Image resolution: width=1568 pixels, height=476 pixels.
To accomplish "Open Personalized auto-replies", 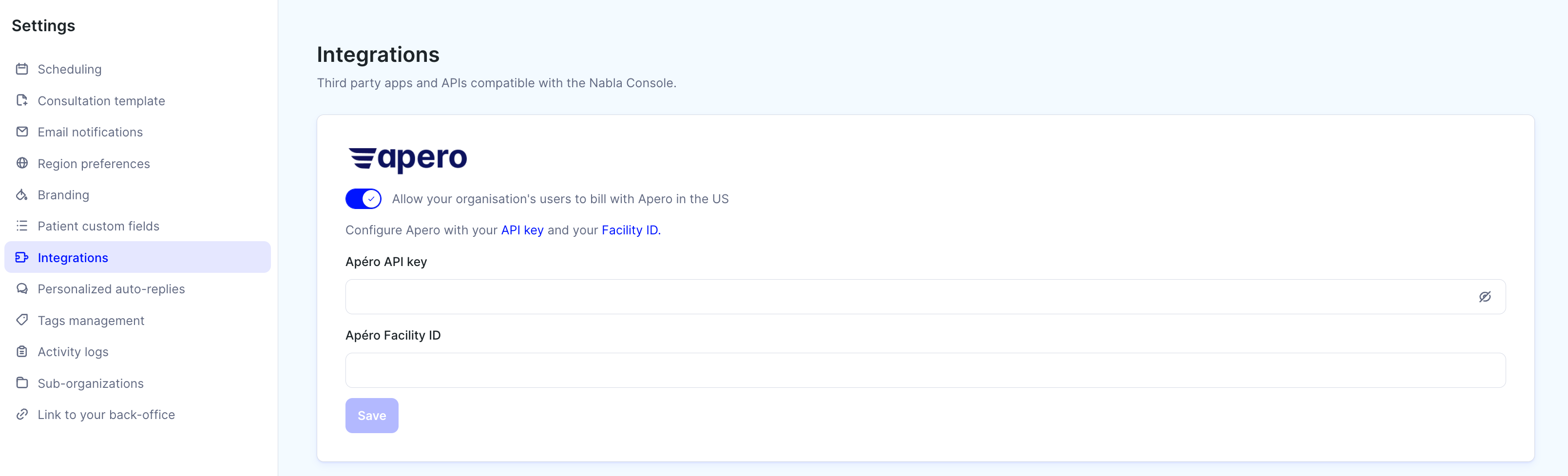I will (137, 289).
